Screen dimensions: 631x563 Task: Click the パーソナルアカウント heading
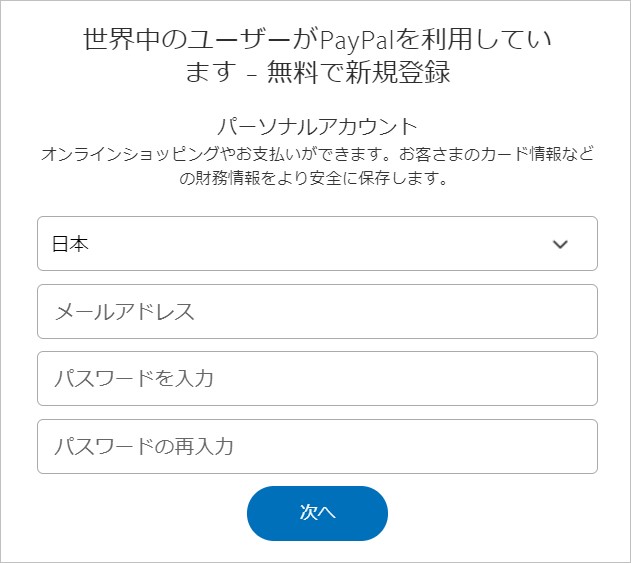pyautogui.click(x=316, y=127)
